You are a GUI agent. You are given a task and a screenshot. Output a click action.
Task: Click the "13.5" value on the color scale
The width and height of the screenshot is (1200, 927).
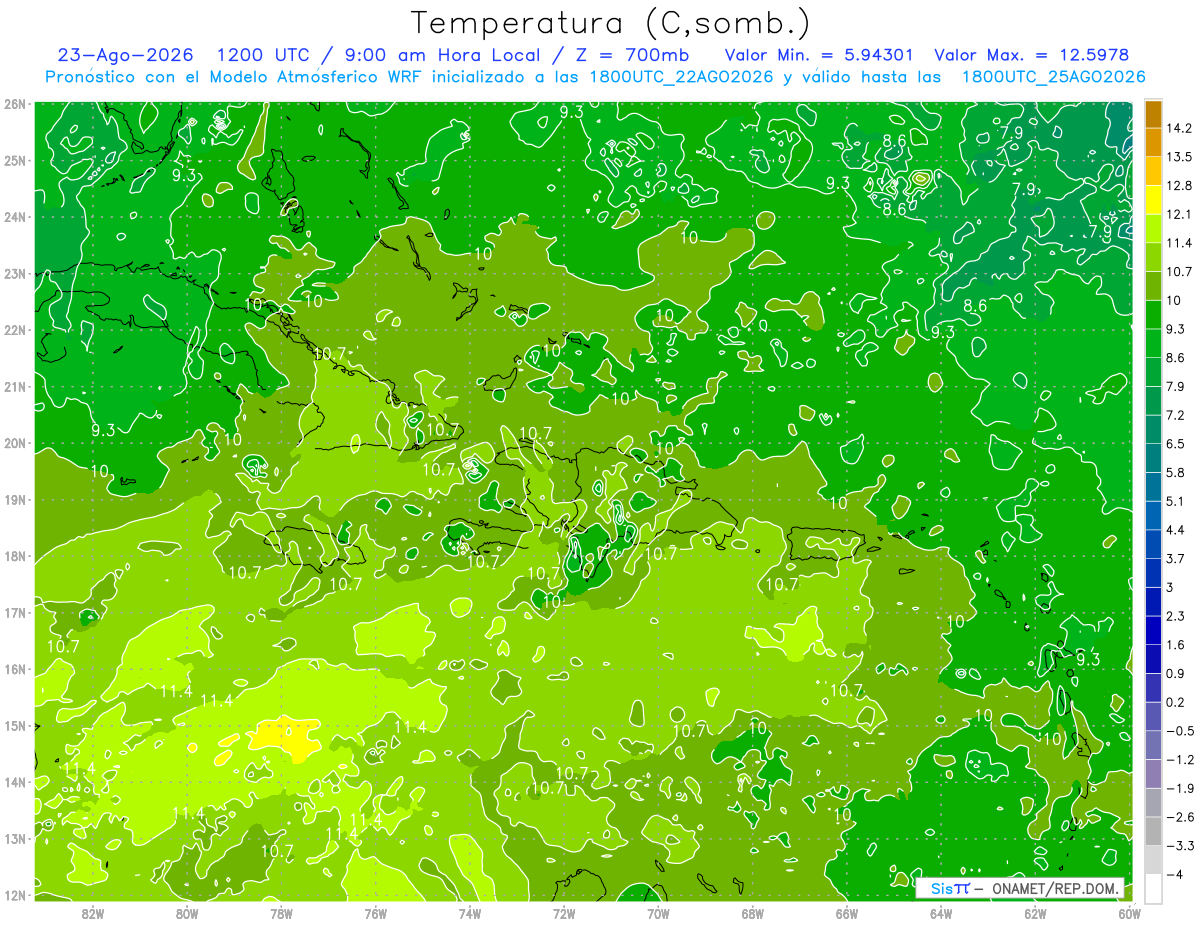coord(1179,157)
